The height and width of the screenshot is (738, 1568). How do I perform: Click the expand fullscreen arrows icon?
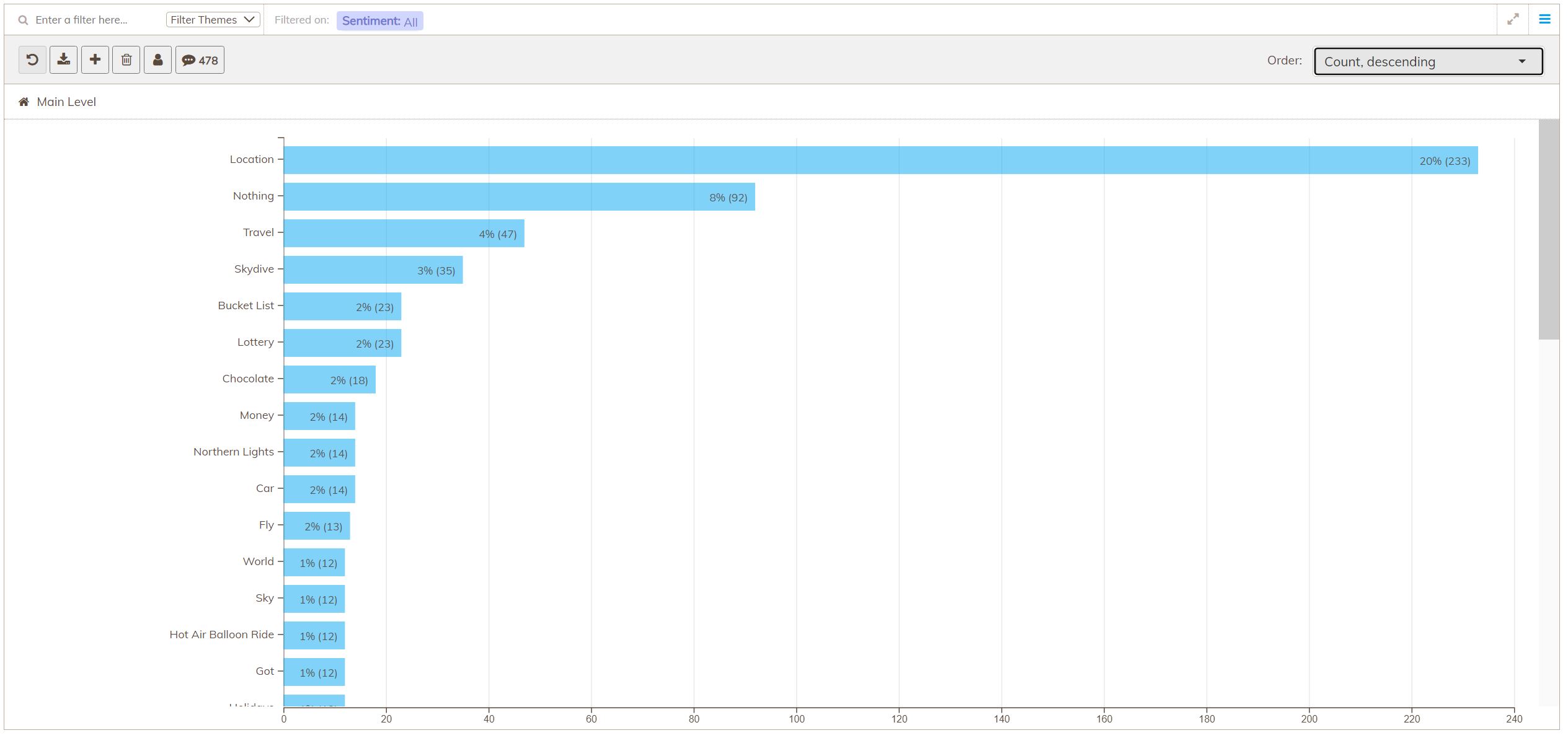(1513, 19)
